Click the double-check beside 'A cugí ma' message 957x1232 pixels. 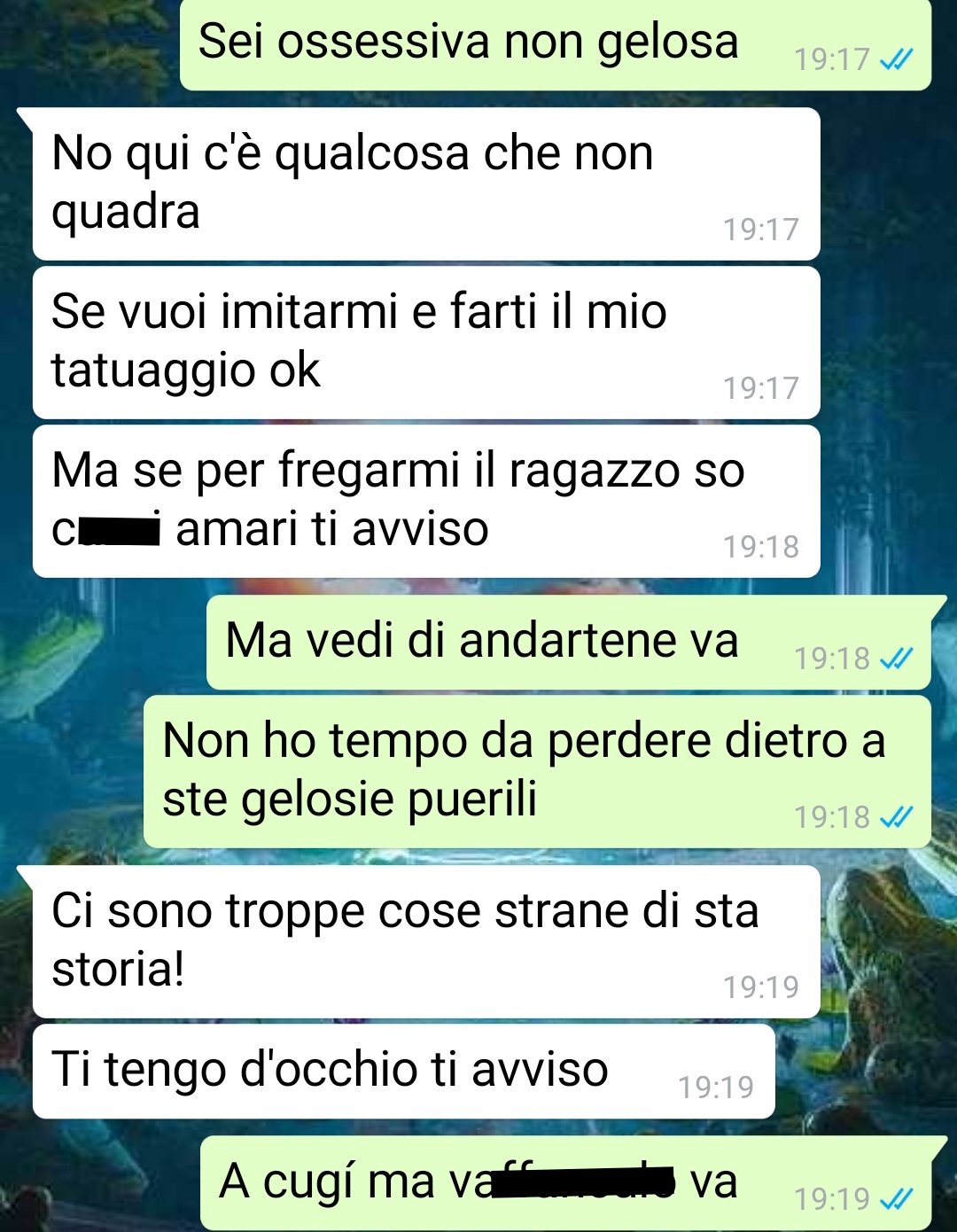point(896,1199)
